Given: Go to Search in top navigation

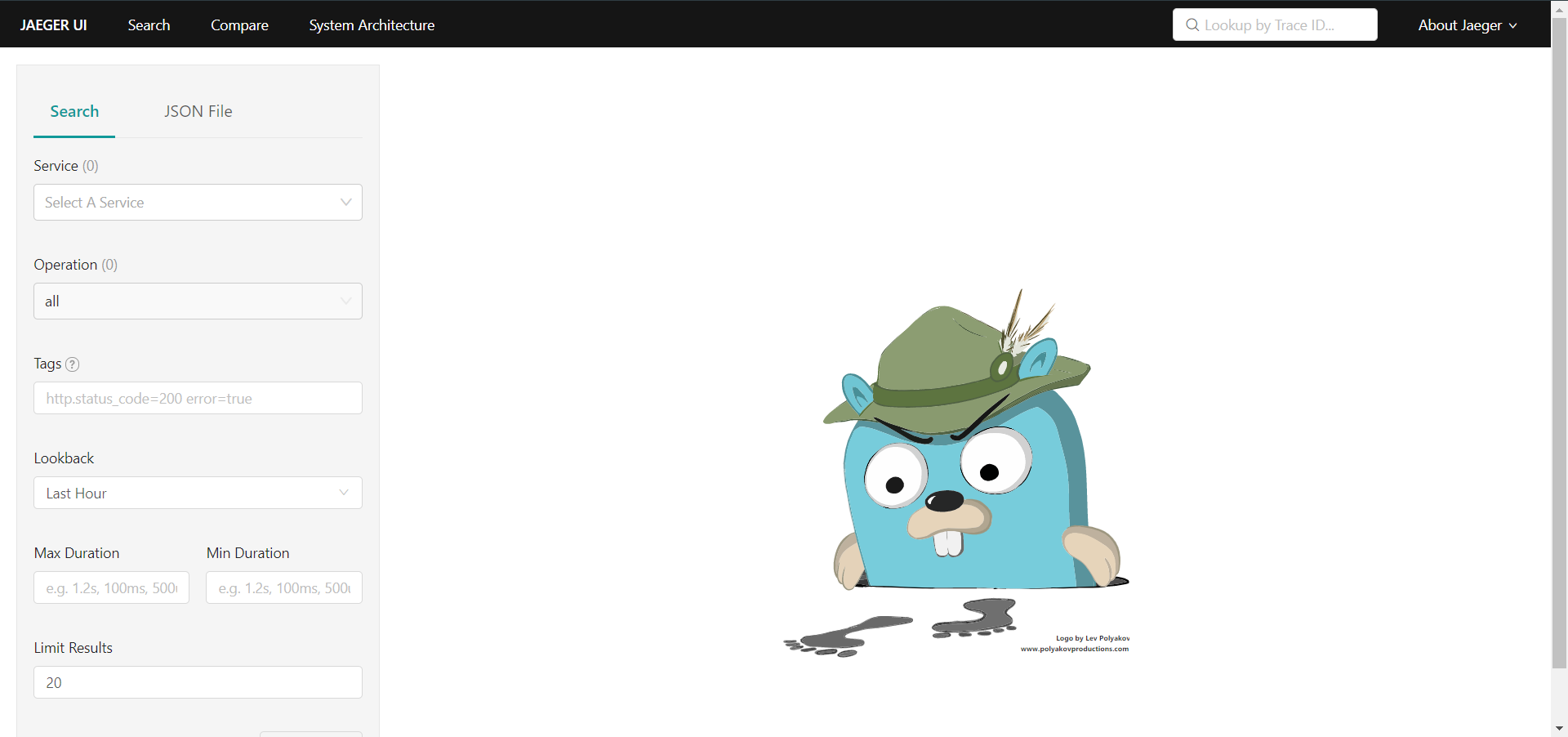Looking at the screenshot, I should (149, 25).
